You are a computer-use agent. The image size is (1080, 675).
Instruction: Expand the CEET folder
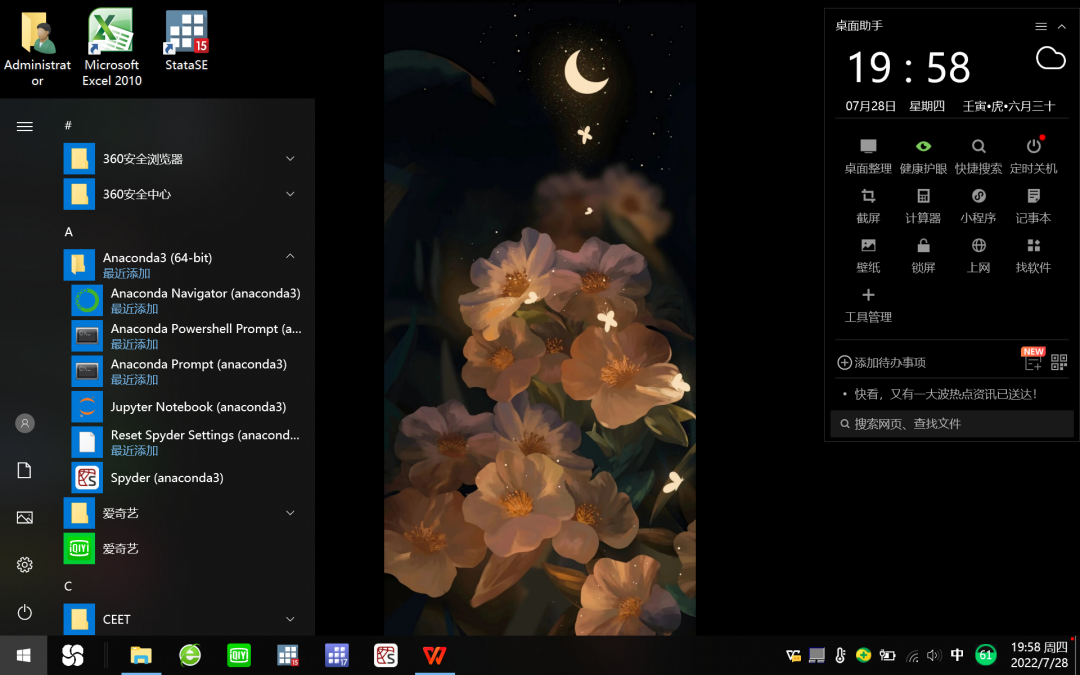(186, 619)
